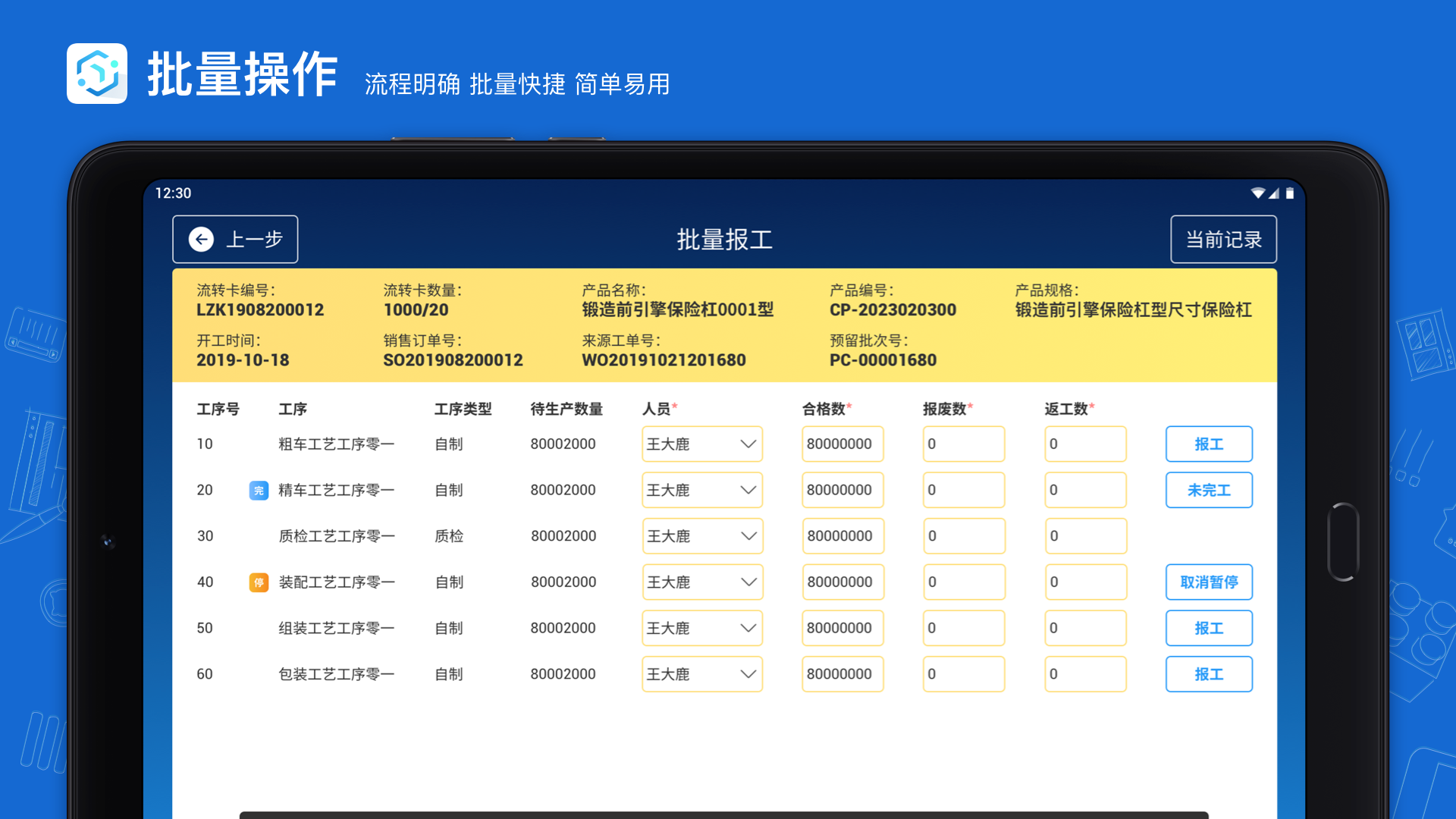This screenshot has height=819, width=1456.
Task: Click 取消暂停 for 装配工艺工序零一
Action: click(1209, 582)
